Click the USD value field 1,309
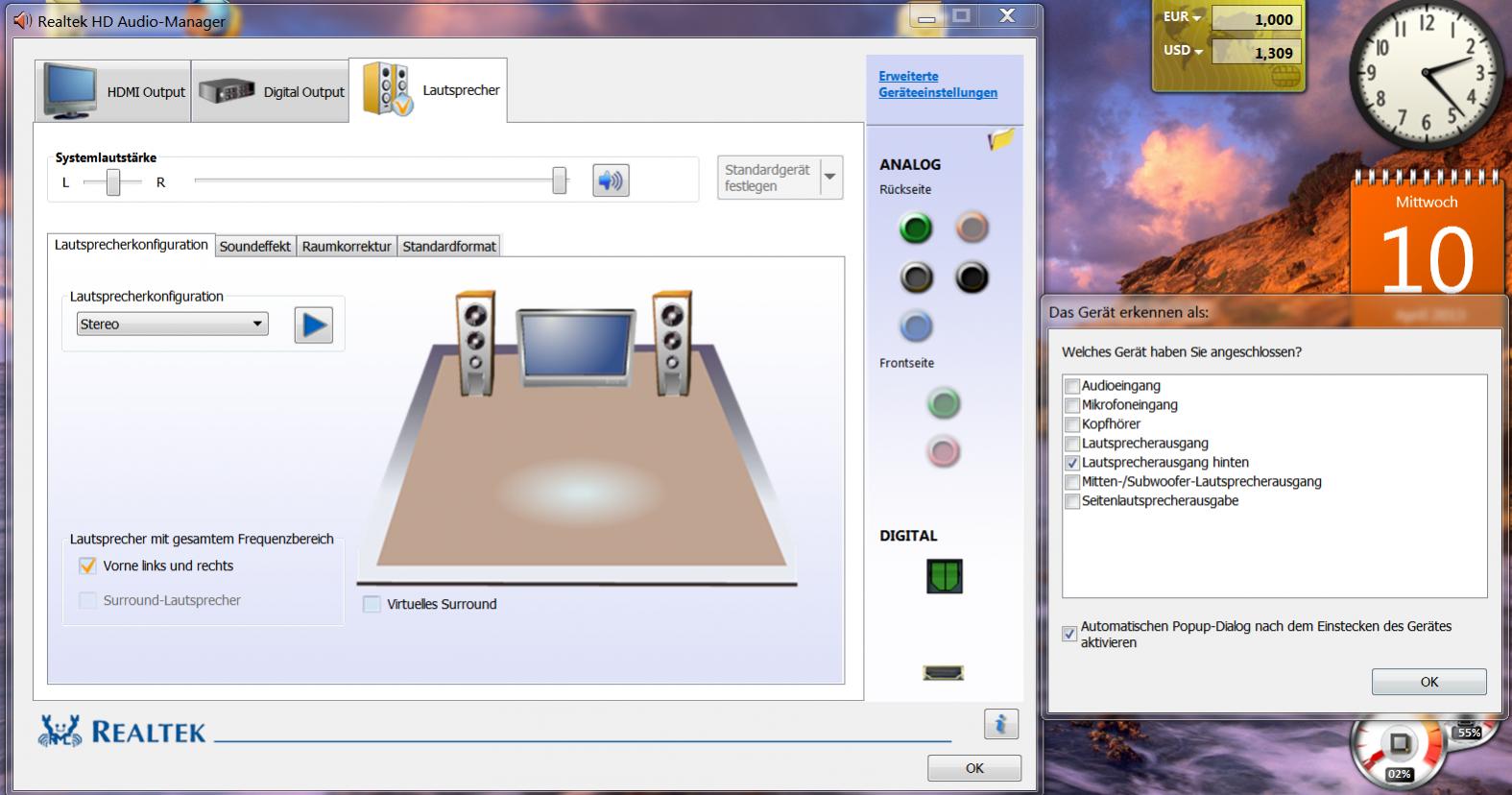1512x795 pixels. (x=1256, y=53)
